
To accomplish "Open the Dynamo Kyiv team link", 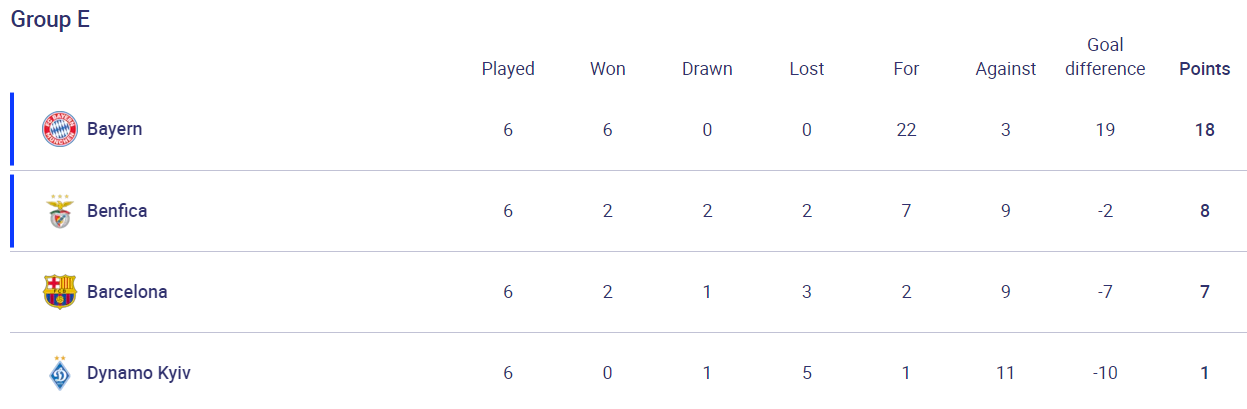I will click(x=139, y=373).
